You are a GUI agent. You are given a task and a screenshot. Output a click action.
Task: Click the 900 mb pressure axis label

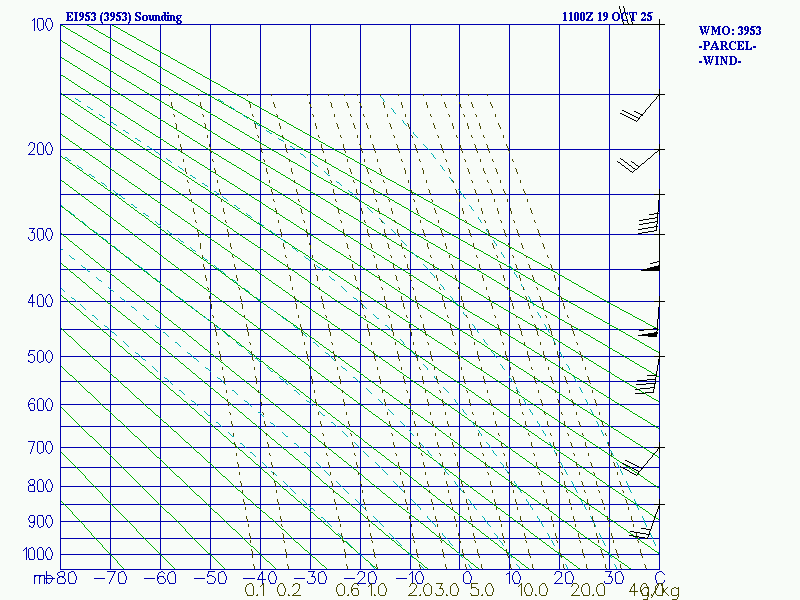[x=40, y=522]
